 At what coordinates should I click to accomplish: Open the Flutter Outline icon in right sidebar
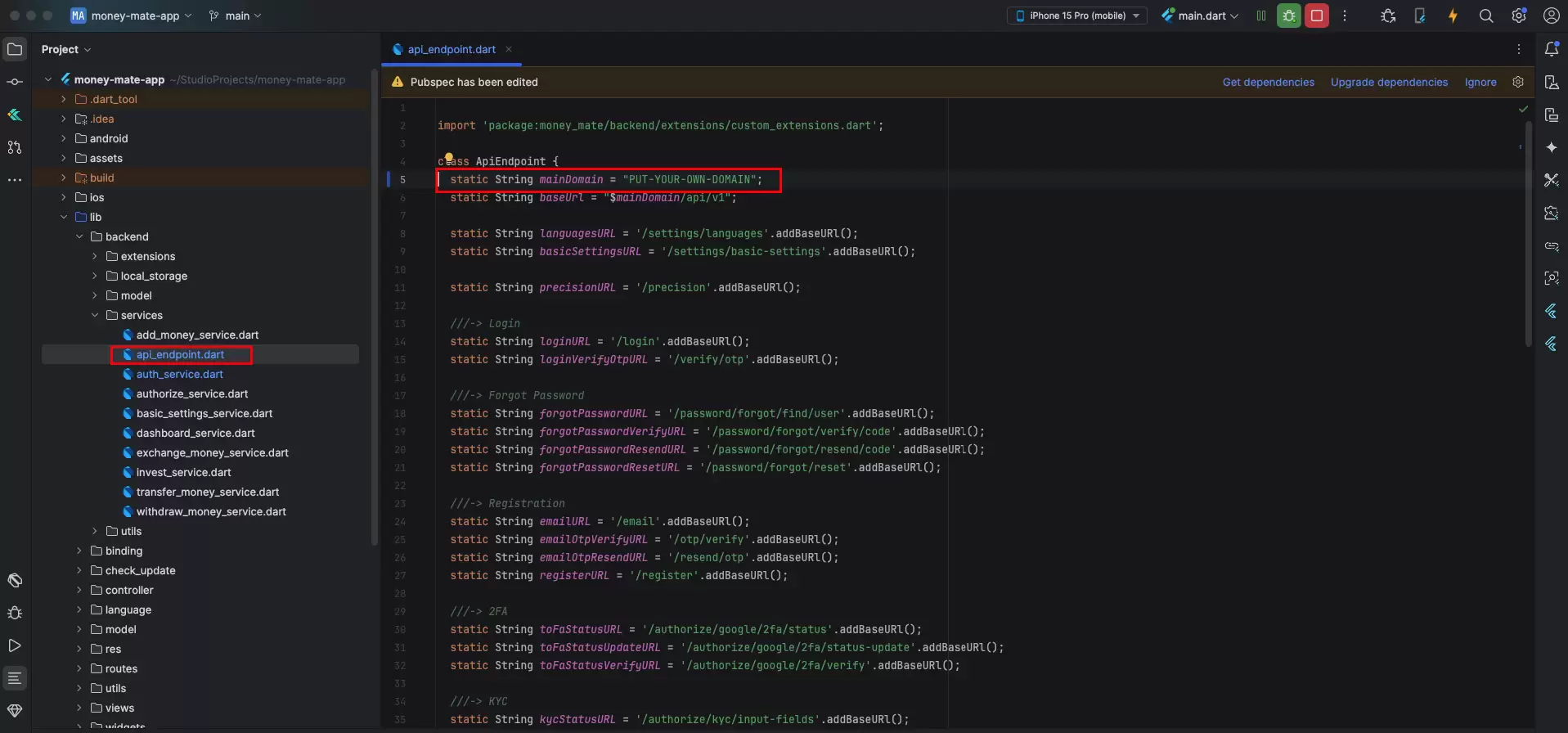[x=1552, y=311]
